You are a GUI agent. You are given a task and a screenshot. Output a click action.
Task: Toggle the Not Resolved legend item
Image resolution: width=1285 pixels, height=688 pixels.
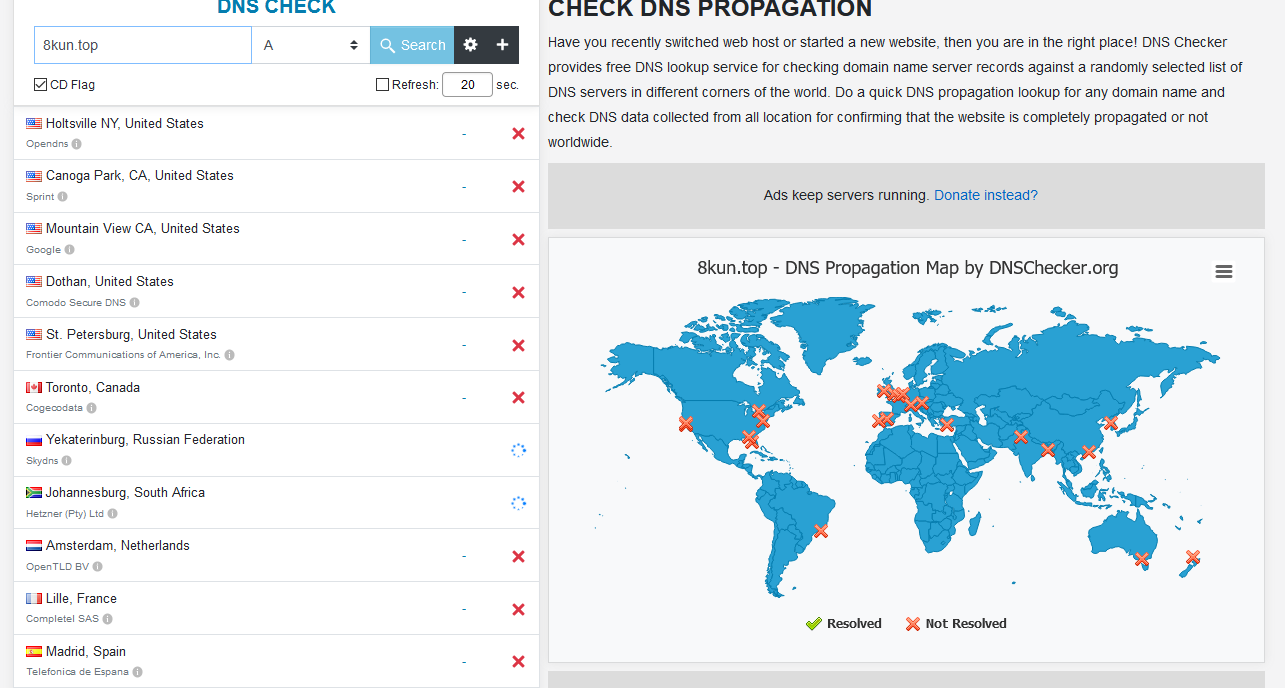coord(955,623)
